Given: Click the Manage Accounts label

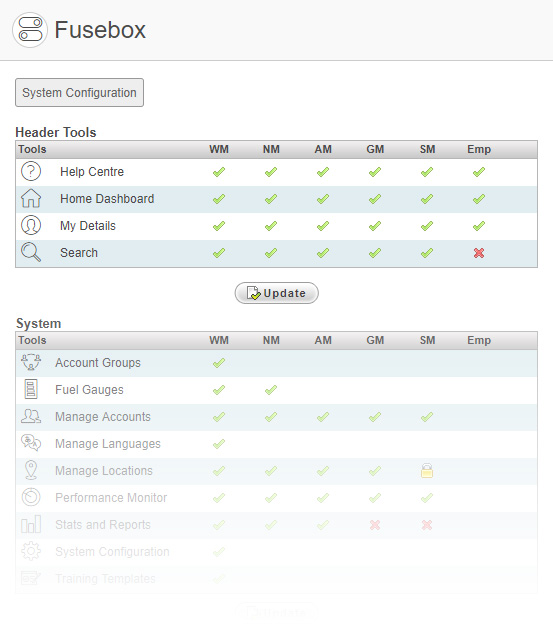Looking at the screenshot, I should click(x=103, y=417).
